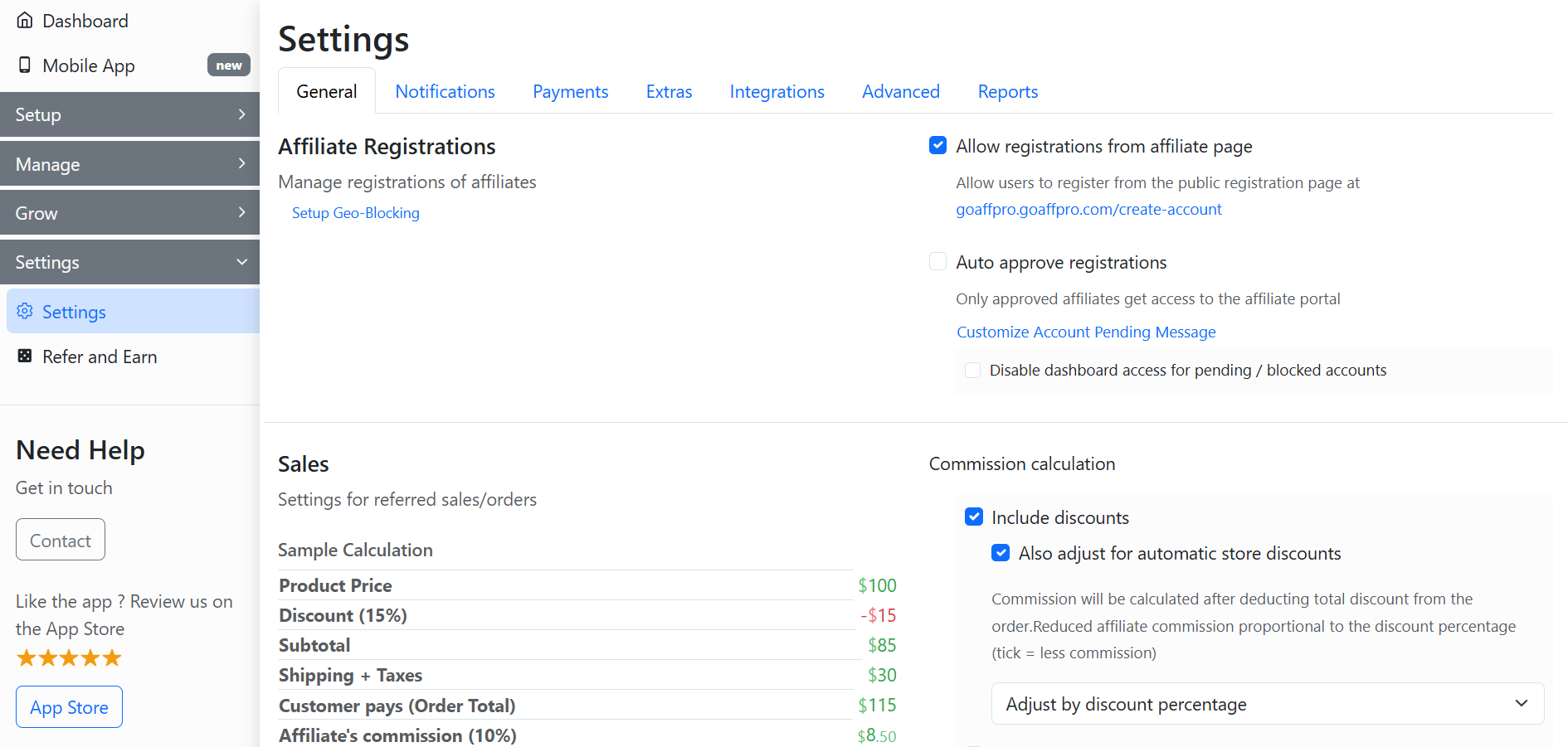Check Disable dashboard access for pending accounts
The height and width of the screenshot is (747, 1568).
972,370
